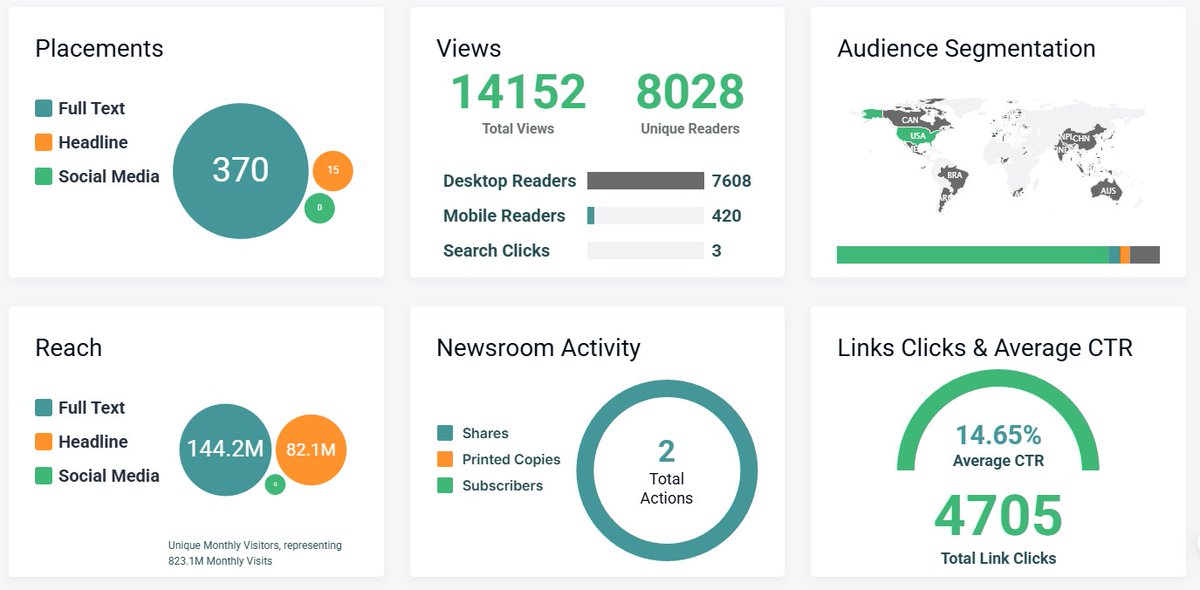Click the teal Shares legend swatch

[445, 433]
